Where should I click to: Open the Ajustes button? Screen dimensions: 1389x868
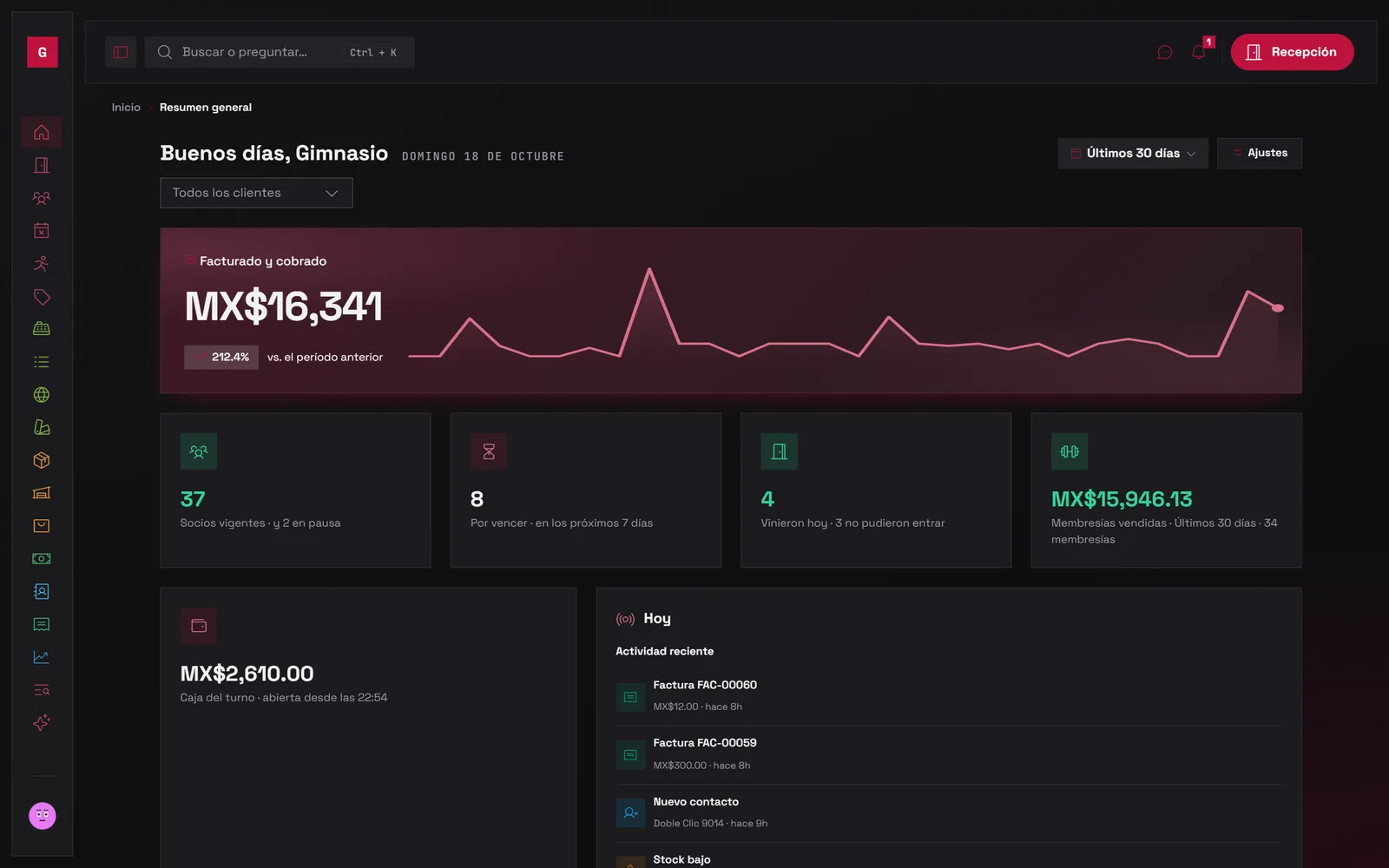tap(1259, 154)
